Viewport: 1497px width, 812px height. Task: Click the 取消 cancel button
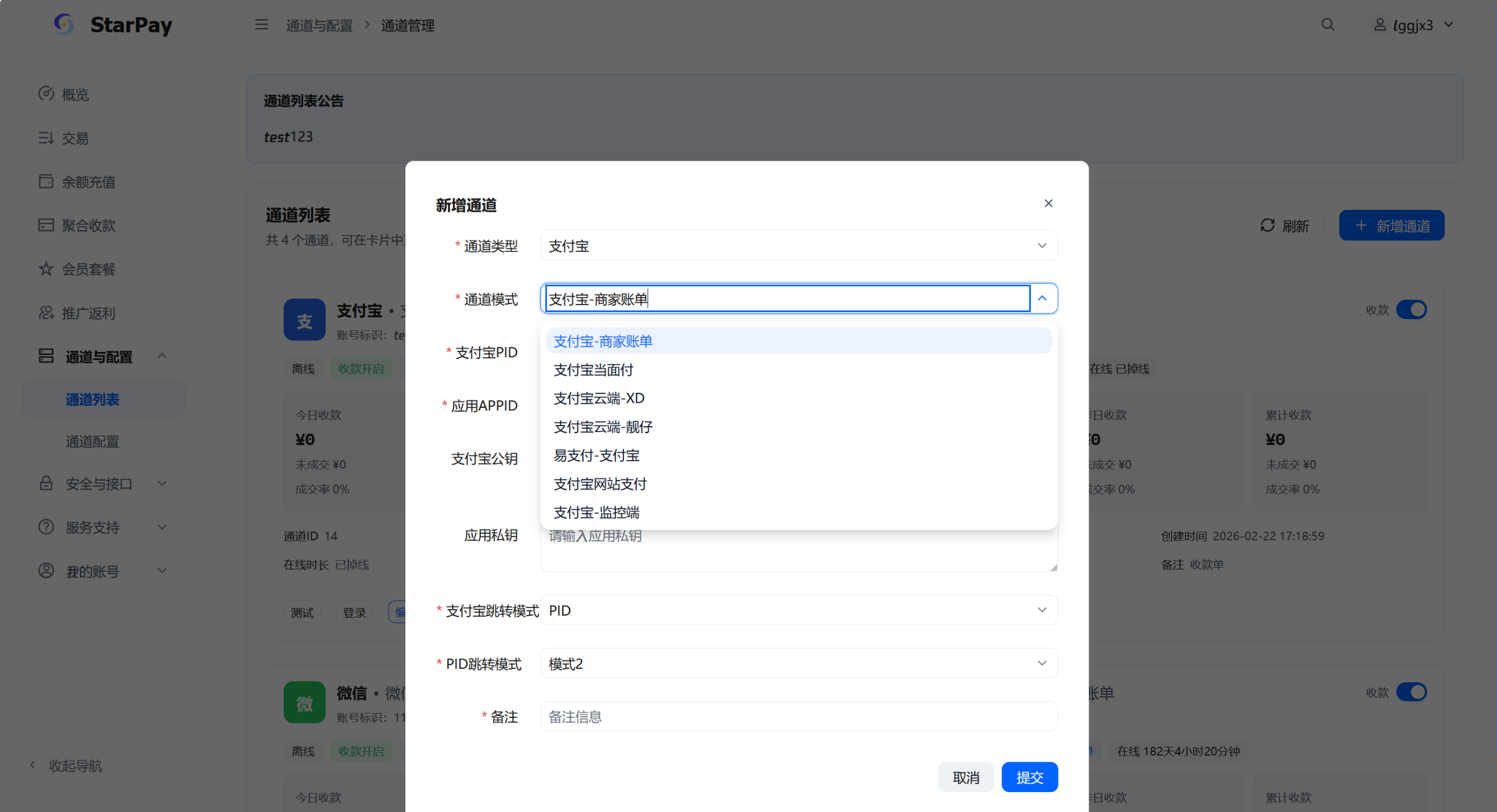pos(966,777)
